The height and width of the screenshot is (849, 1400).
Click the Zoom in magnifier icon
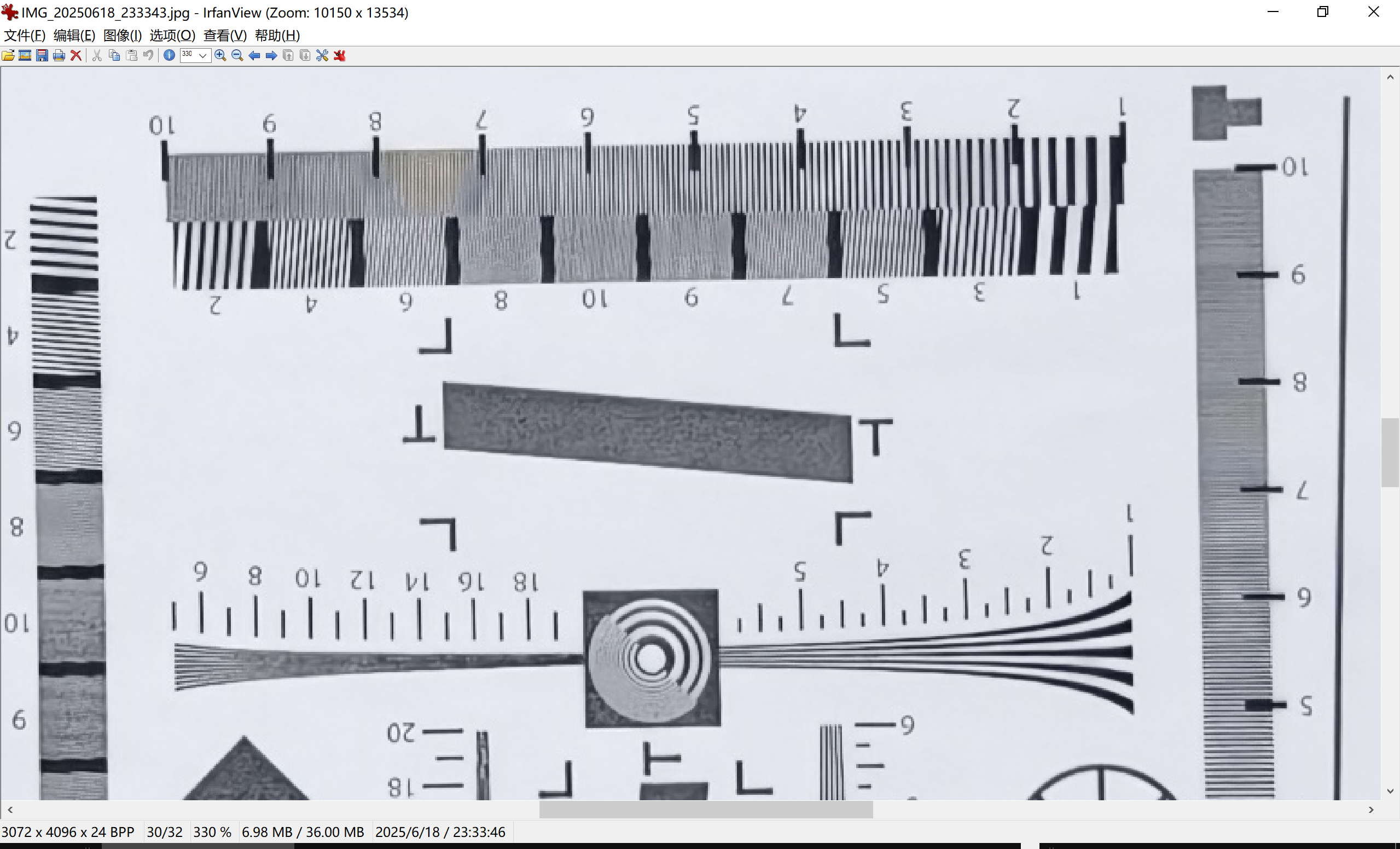click(x=220, y=55)
